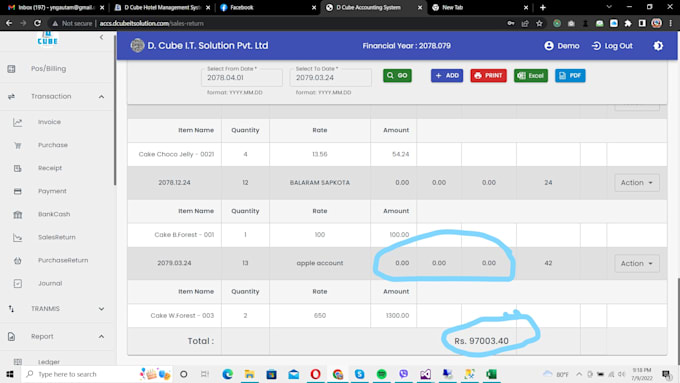
Task: Click the Receipt icon in sidebar
Action: coord(17,168)
